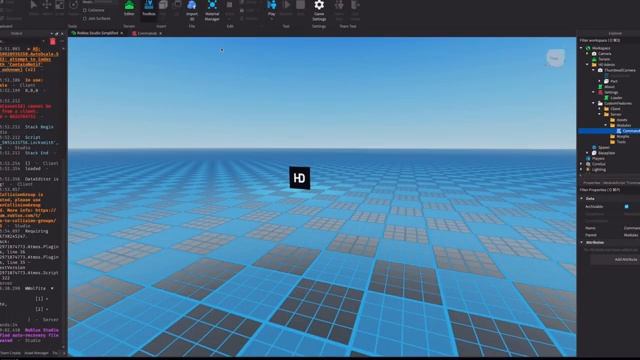Click the Parent property value
Viewport: 640px width, 360px height.
click(631, 235)
